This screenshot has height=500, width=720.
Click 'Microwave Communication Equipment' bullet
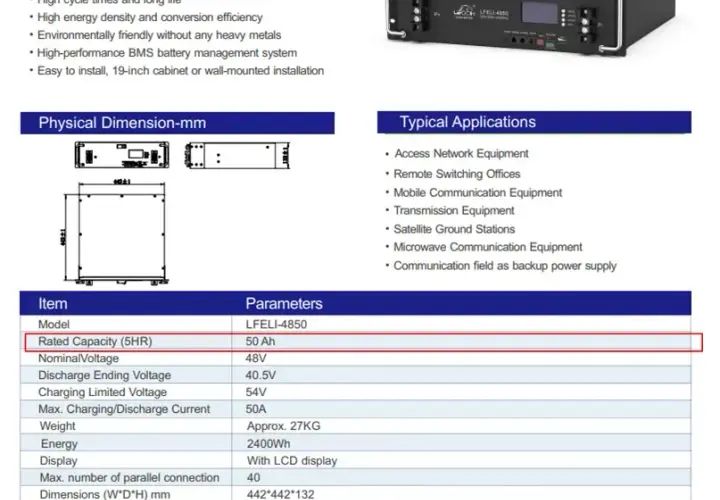pos(488,247)
